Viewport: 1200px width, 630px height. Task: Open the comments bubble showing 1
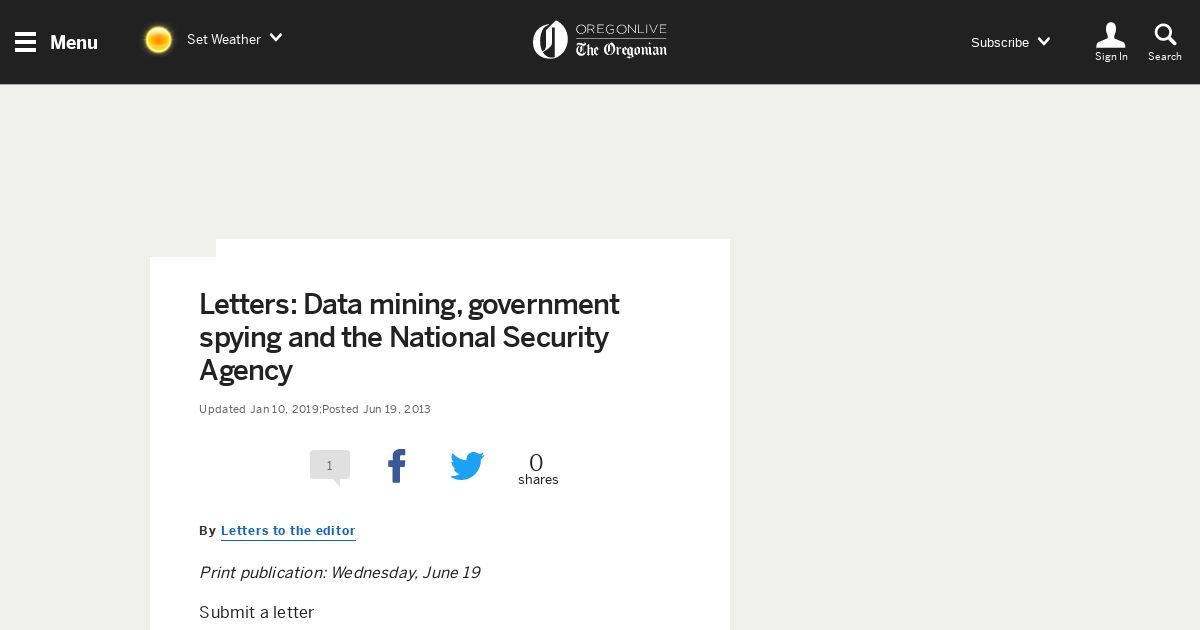330,467
